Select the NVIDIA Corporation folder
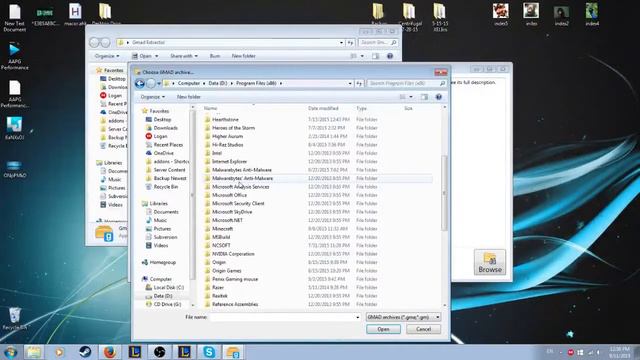 (x=233, y=254)
